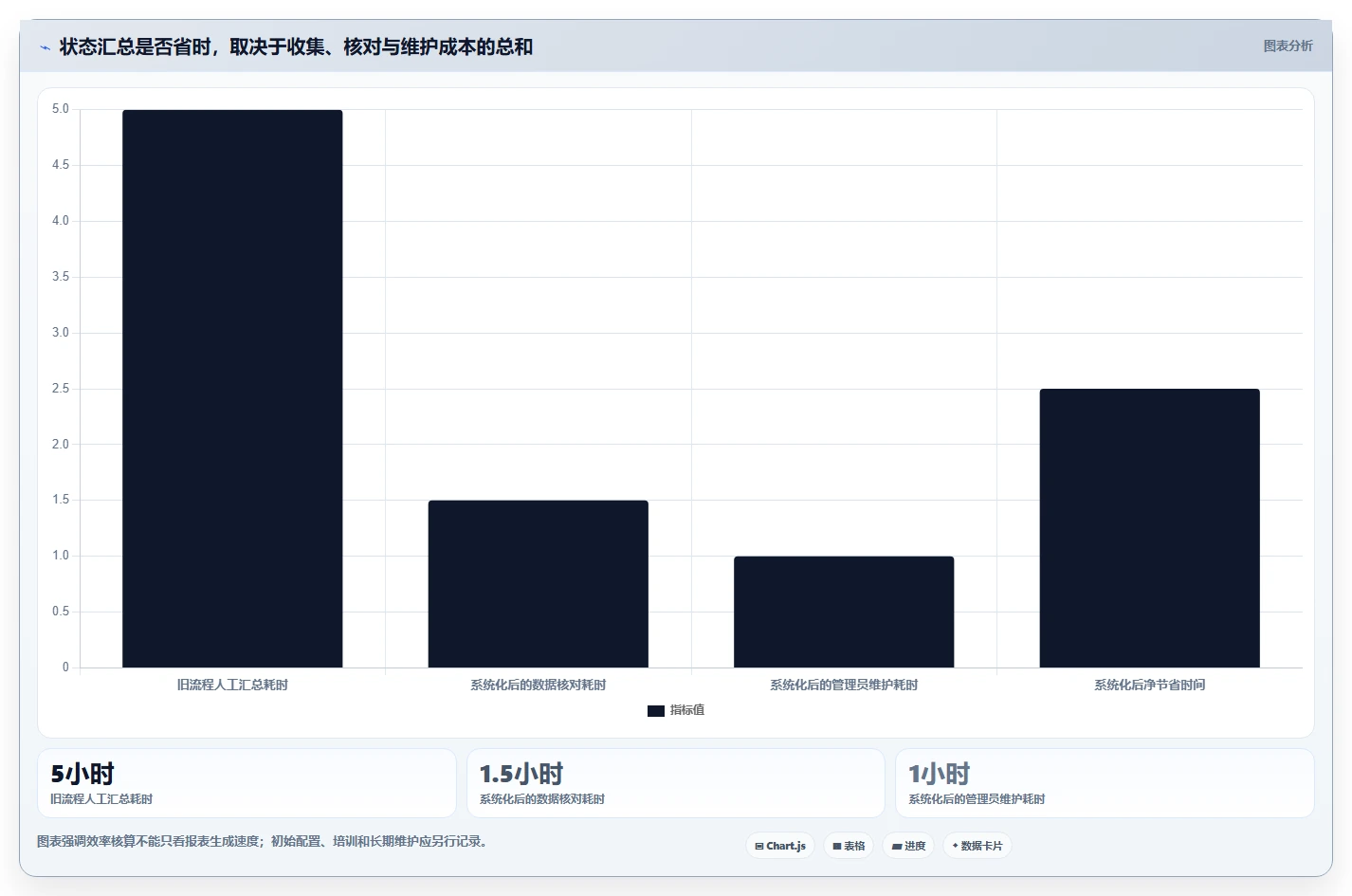Click the 系统化后净节省时间 bar
1352x896 pixels.
(1149, 528)
